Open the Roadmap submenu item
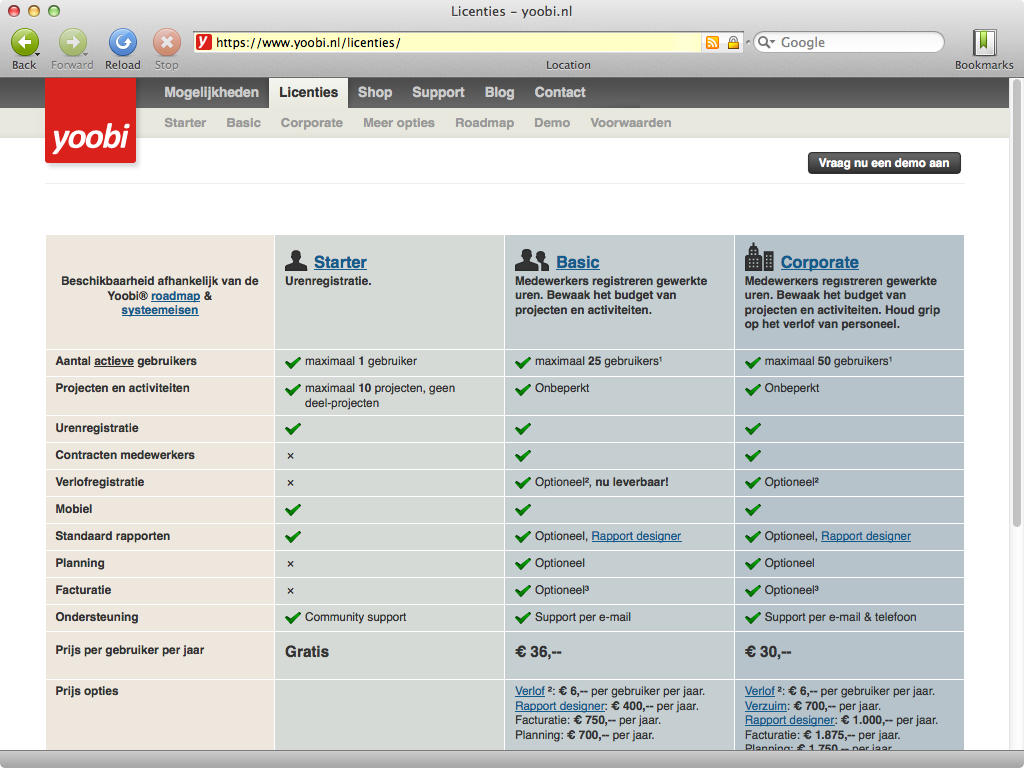 click(485, 123)
